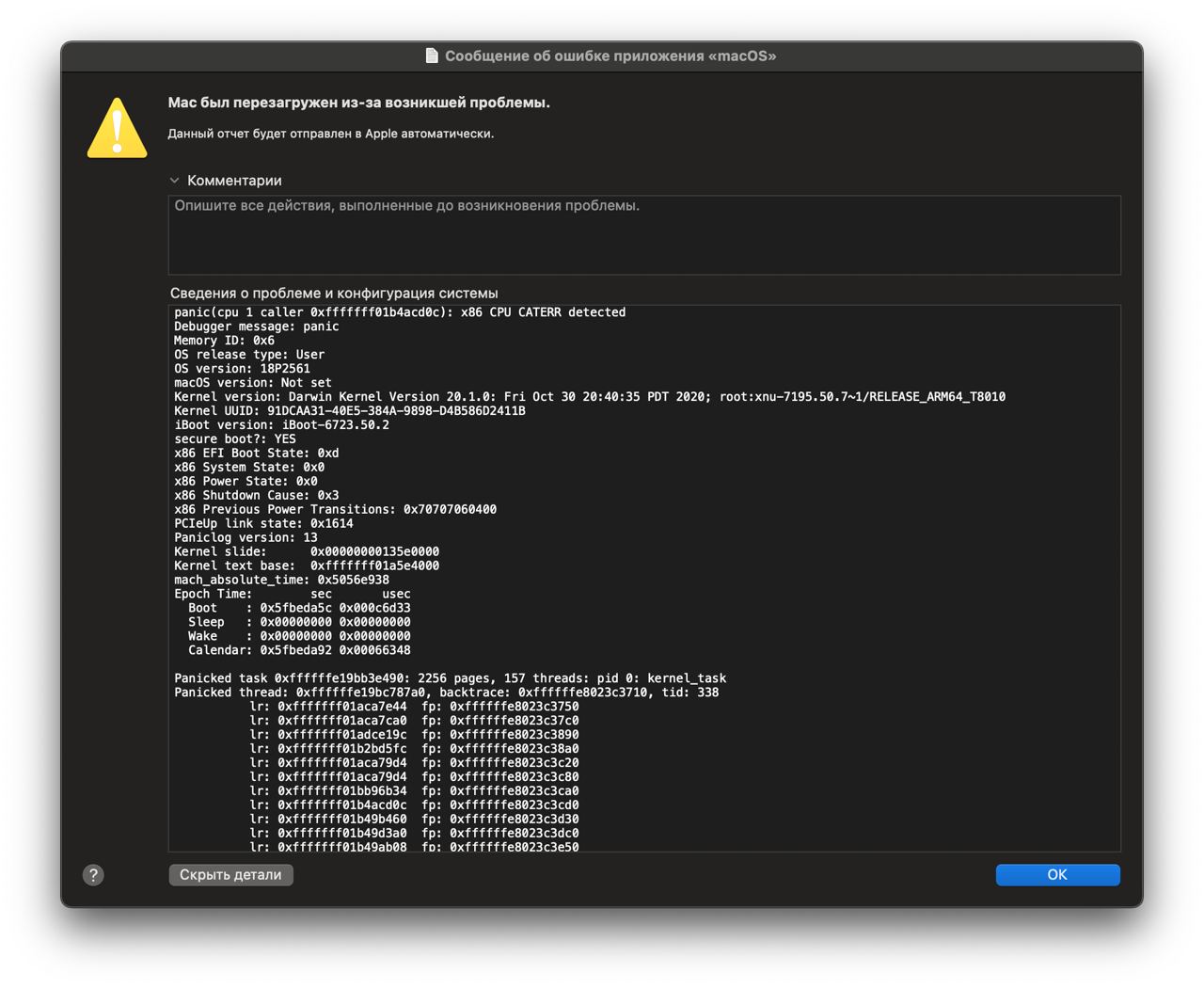Click heading 'Mac был перезагружен' text

click(359, 103)
